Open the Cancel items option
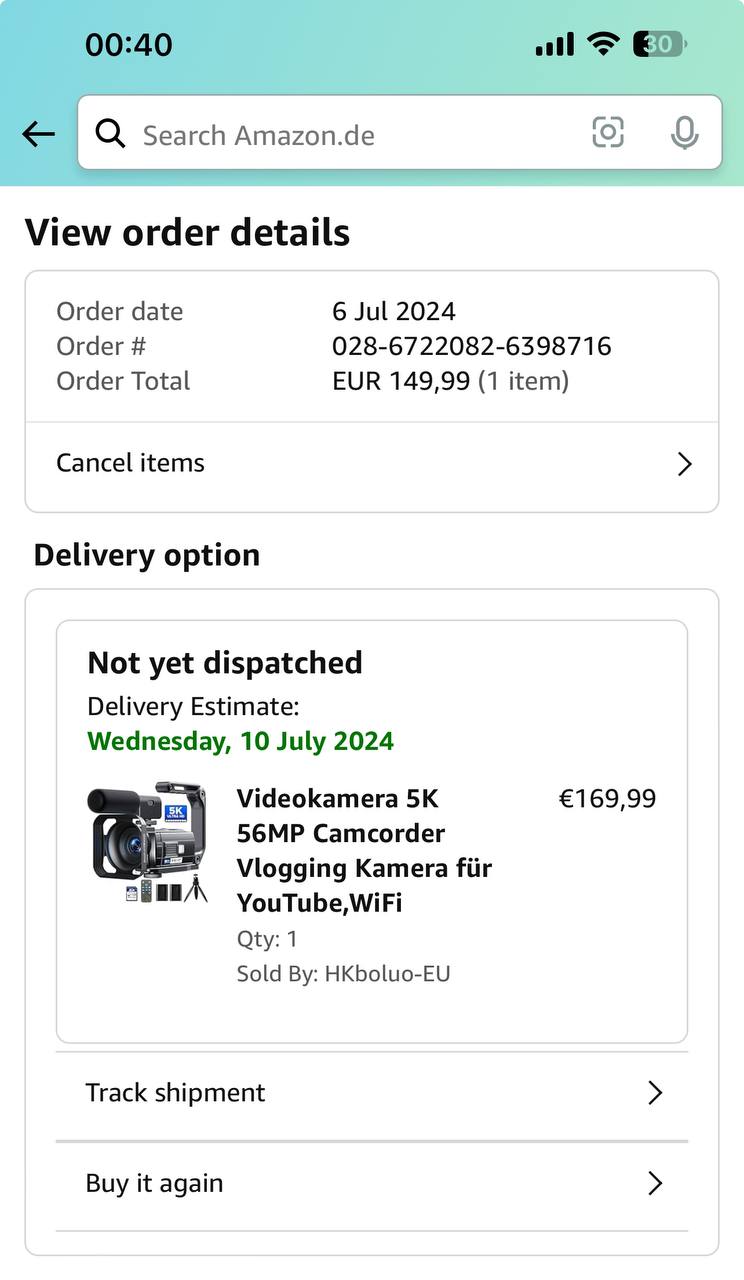The image size is (744, 1280). coord(131,463)
